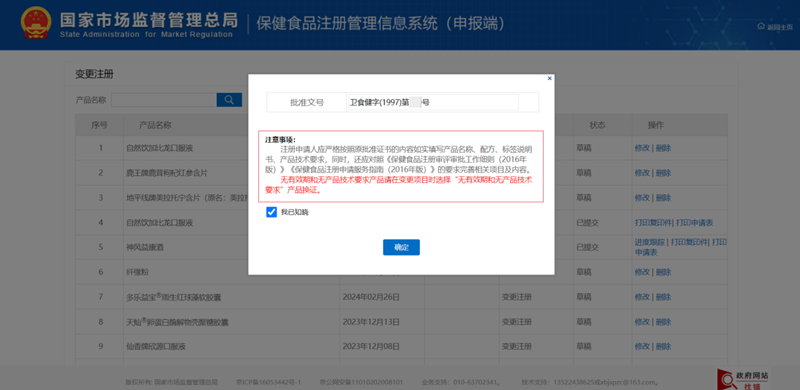This screenshot has width=800, height=390.
Task: Click the national emblem logo
Action: point(36,22)
